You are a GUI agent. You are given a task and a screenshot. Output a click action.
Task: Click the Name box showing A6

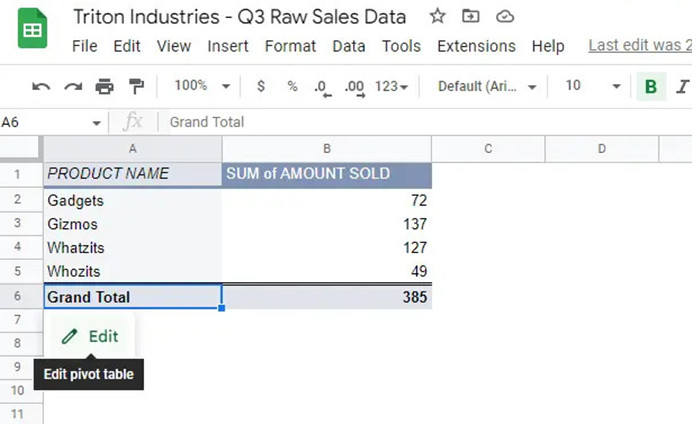click(x=50, y=122)
